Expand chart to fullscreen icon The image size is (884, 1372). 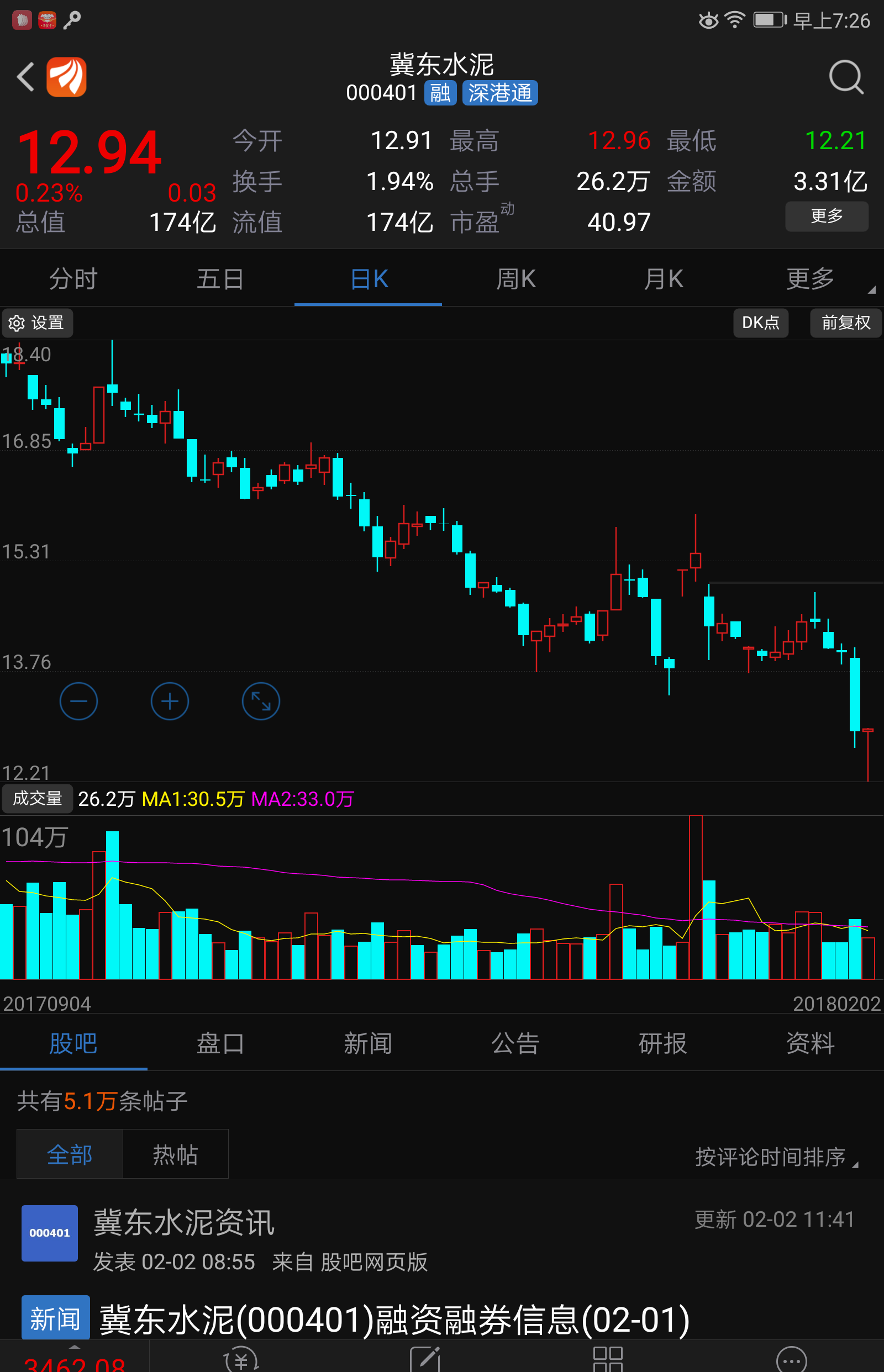(x=261, y=701)
